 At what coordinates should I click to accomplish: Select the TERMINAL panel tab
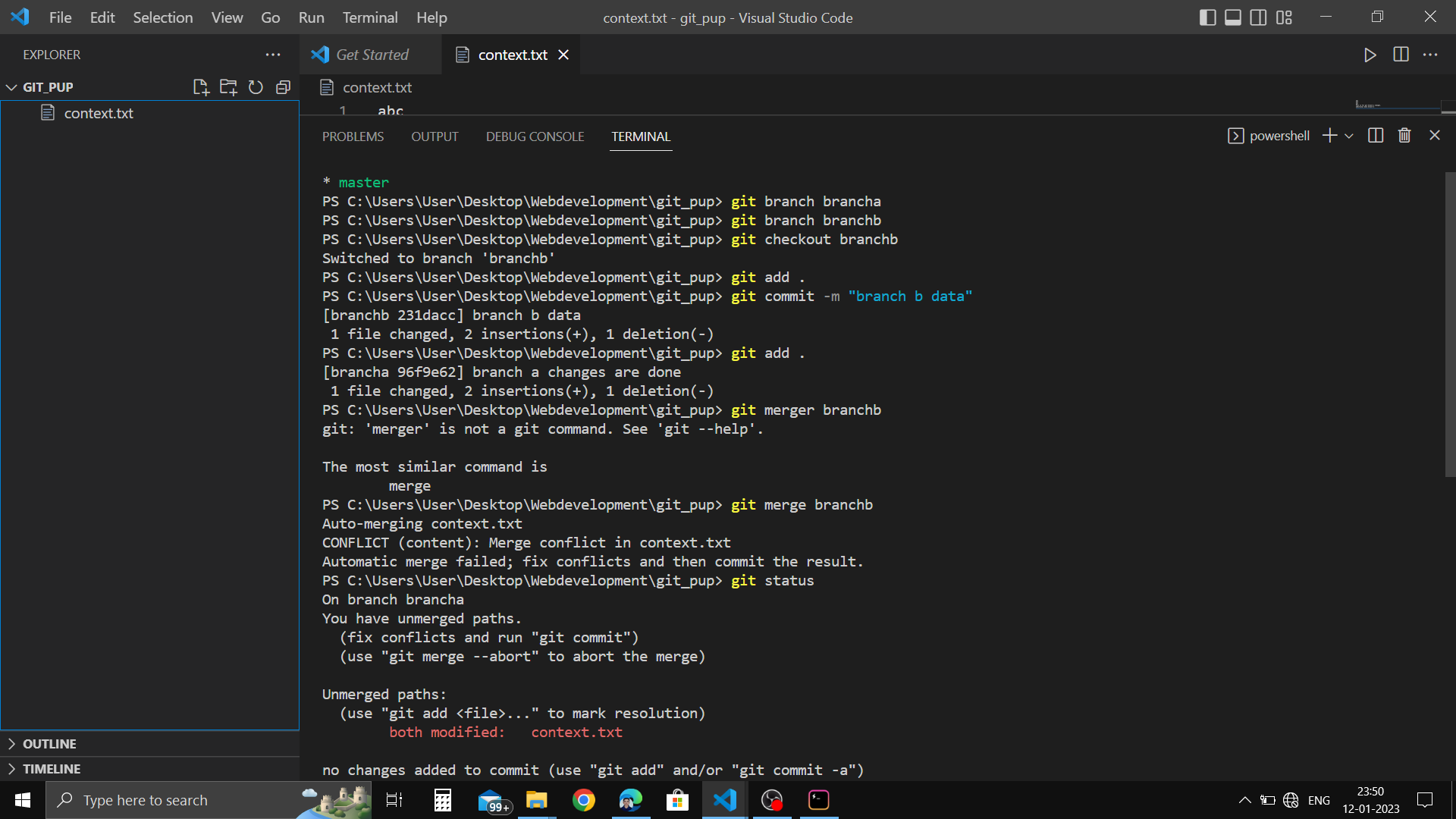[641, 136]
